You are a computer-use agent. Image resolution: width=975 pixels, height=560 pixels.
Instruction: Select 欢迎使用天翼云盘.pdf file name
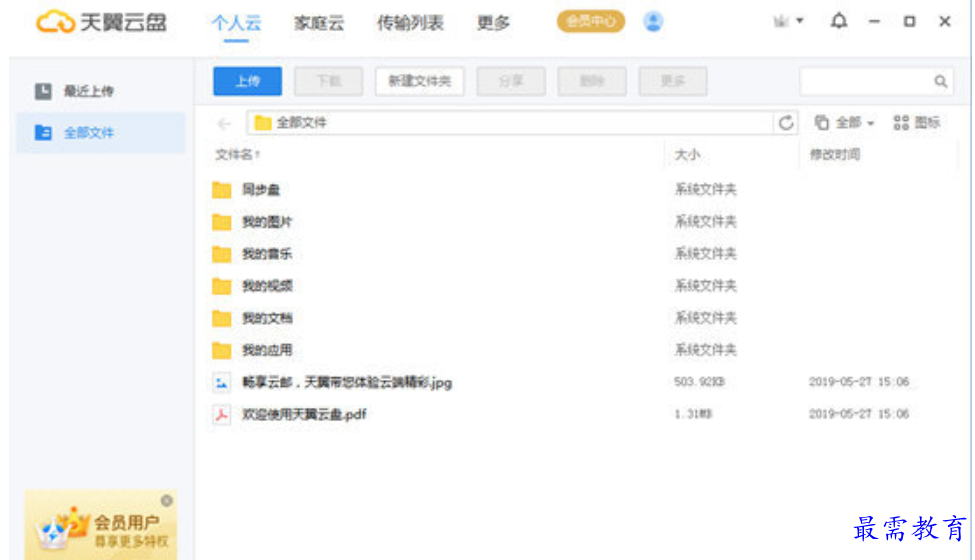[x=304, y=415]
